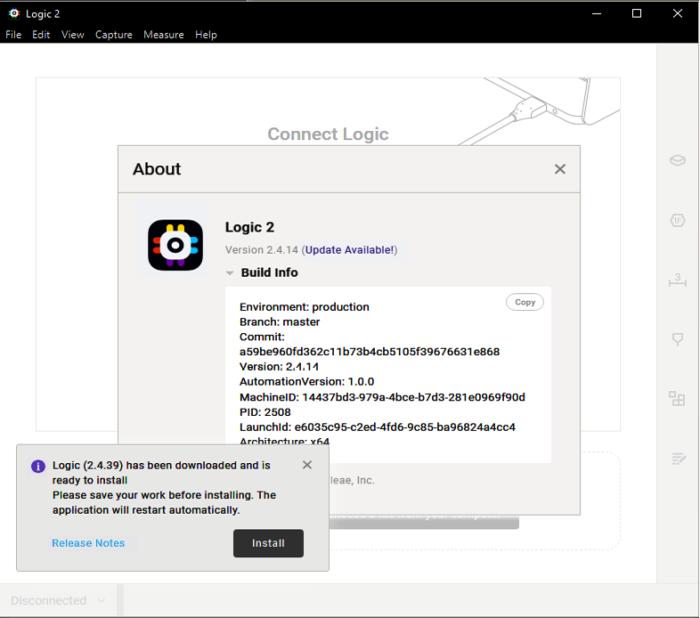
Task: Collapse the Build Info section
Action: pyautogui.click(x=230, y=273)
